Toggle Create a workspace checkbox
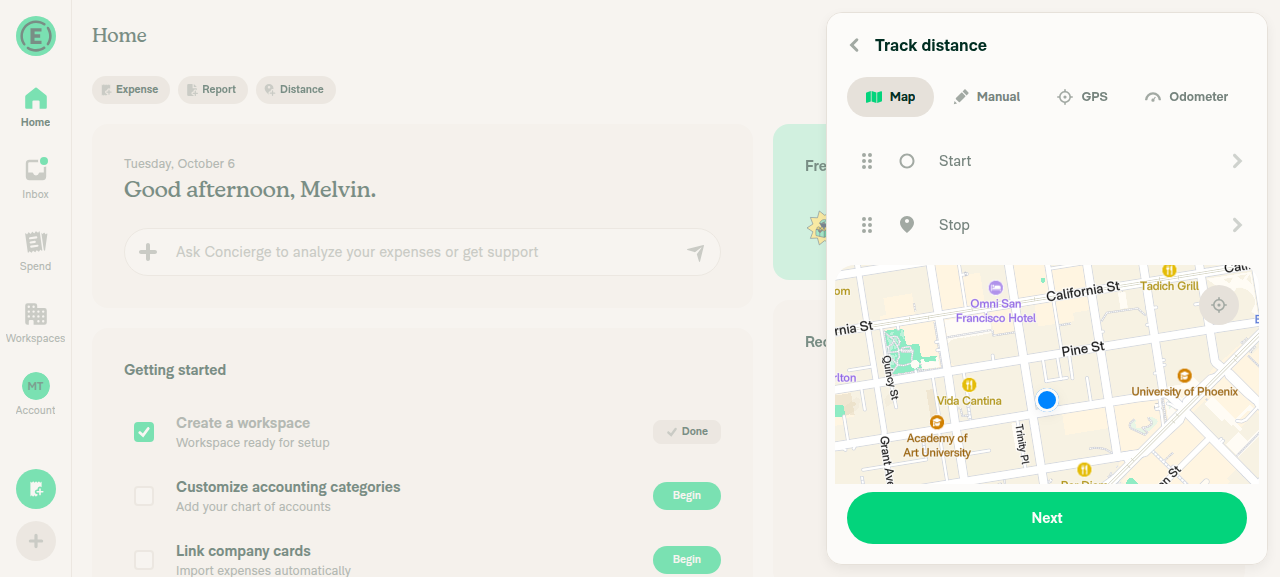The width and height of the screenshot is (1280, 577). coord(144,432)
